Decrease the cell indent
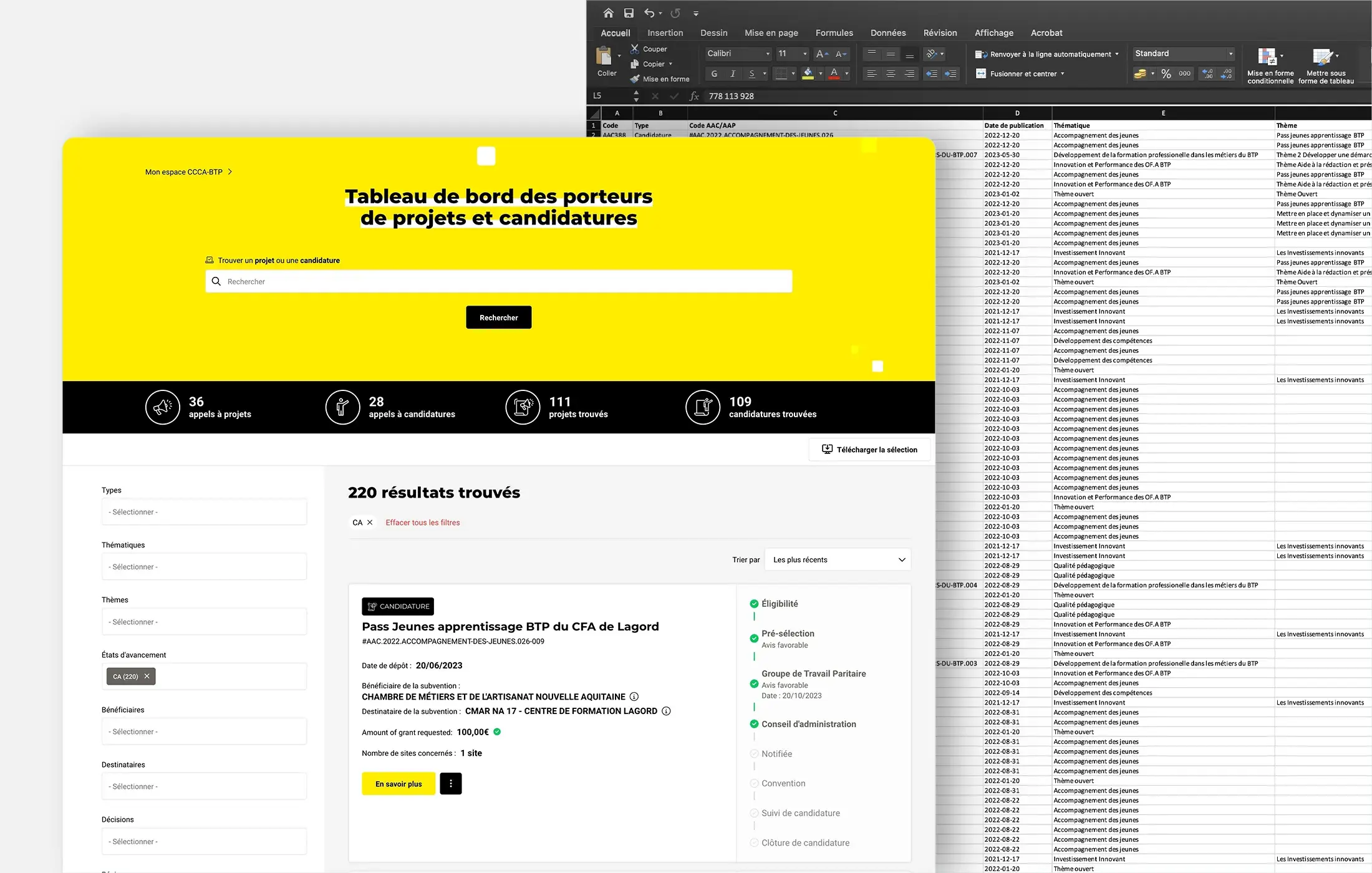This screenshot has width=1372, height=873. (932, 74)
